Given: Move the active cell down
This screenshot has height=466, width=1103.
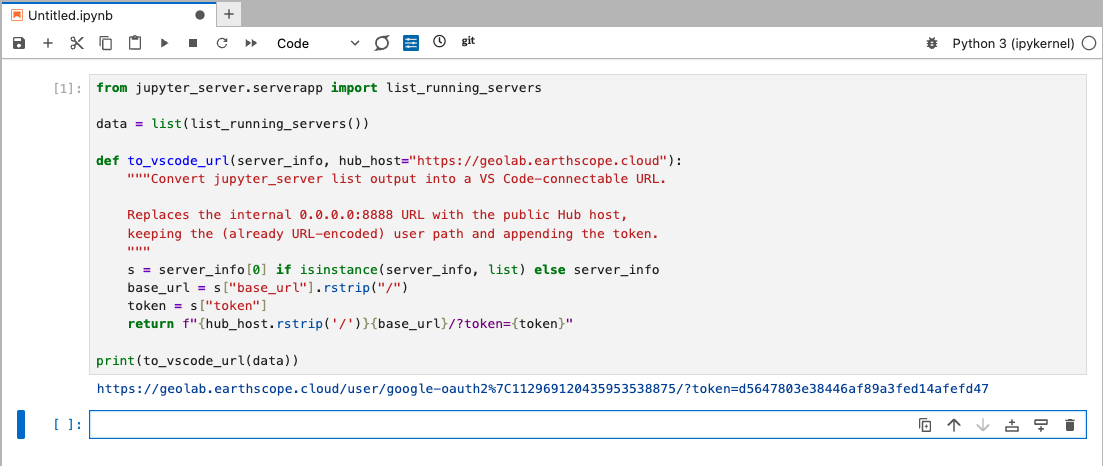Looking at the screenshot, I should 983,425.
